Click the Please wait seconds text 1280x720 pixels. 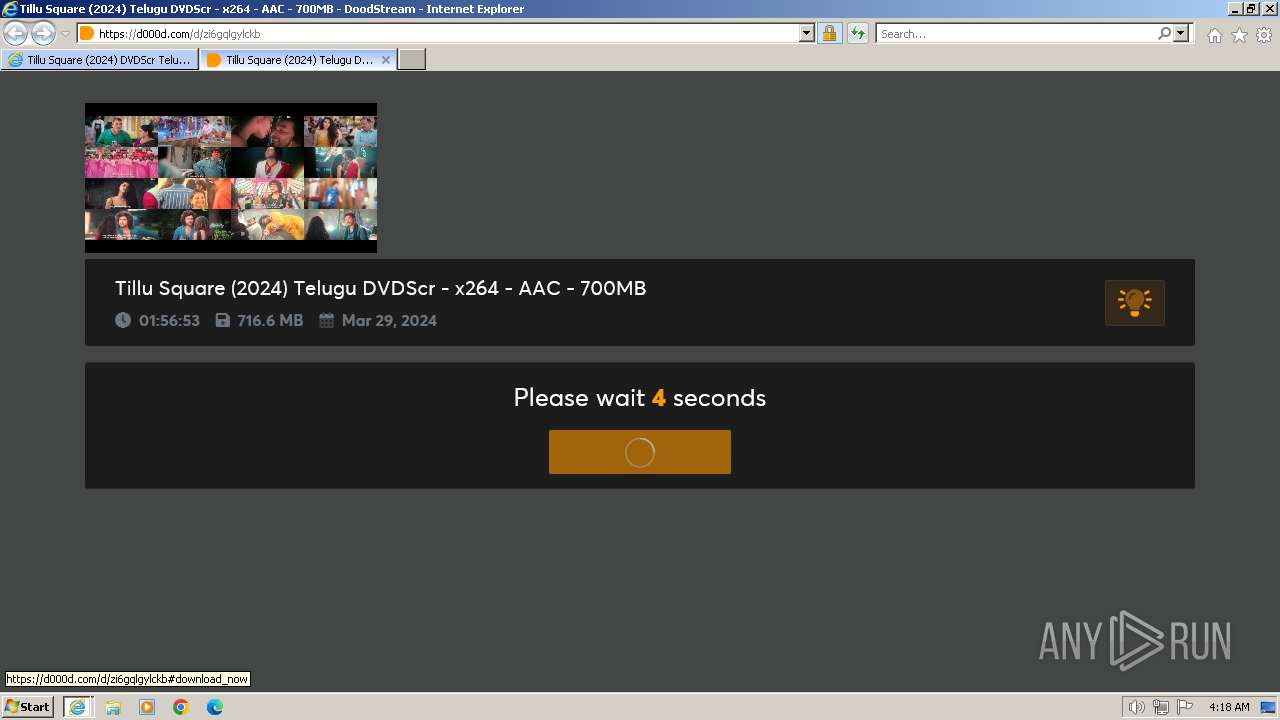[x=640, y=397]
